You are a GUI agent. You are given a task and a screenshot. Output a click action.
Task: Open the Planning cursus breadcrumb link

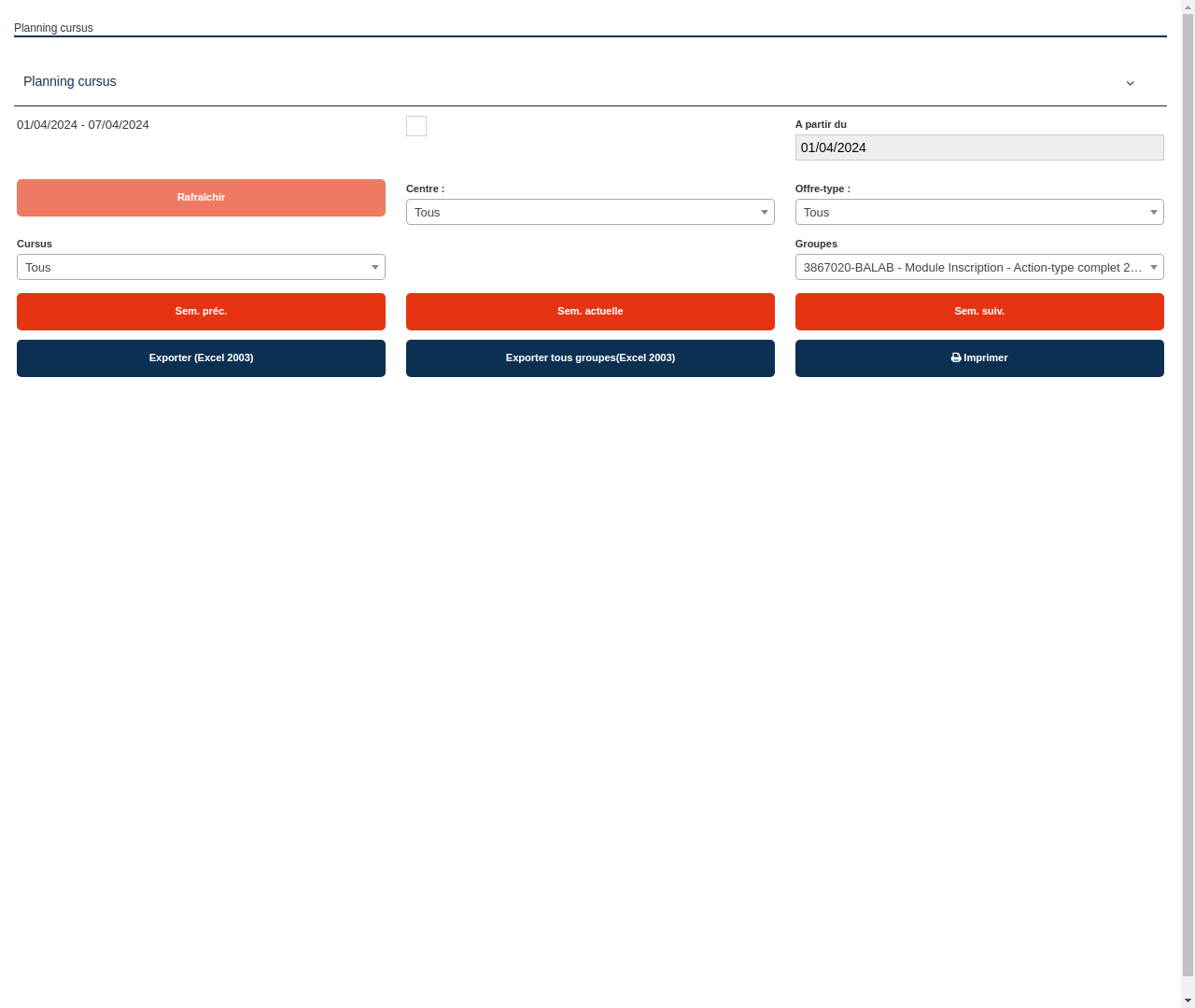53,27
